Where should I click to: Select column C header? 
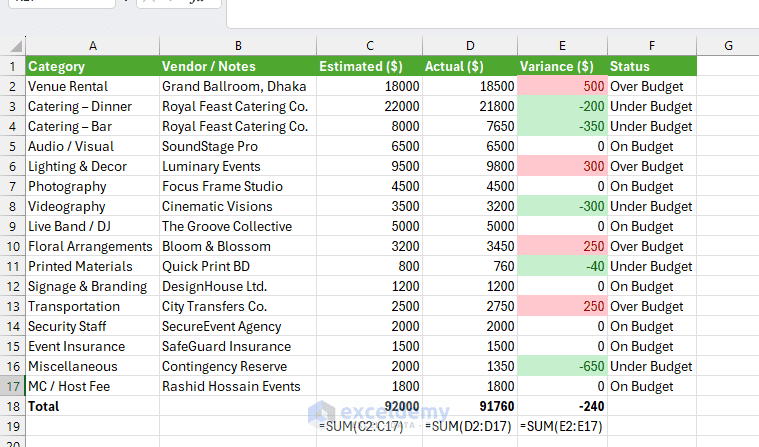(x=369, y=46)
